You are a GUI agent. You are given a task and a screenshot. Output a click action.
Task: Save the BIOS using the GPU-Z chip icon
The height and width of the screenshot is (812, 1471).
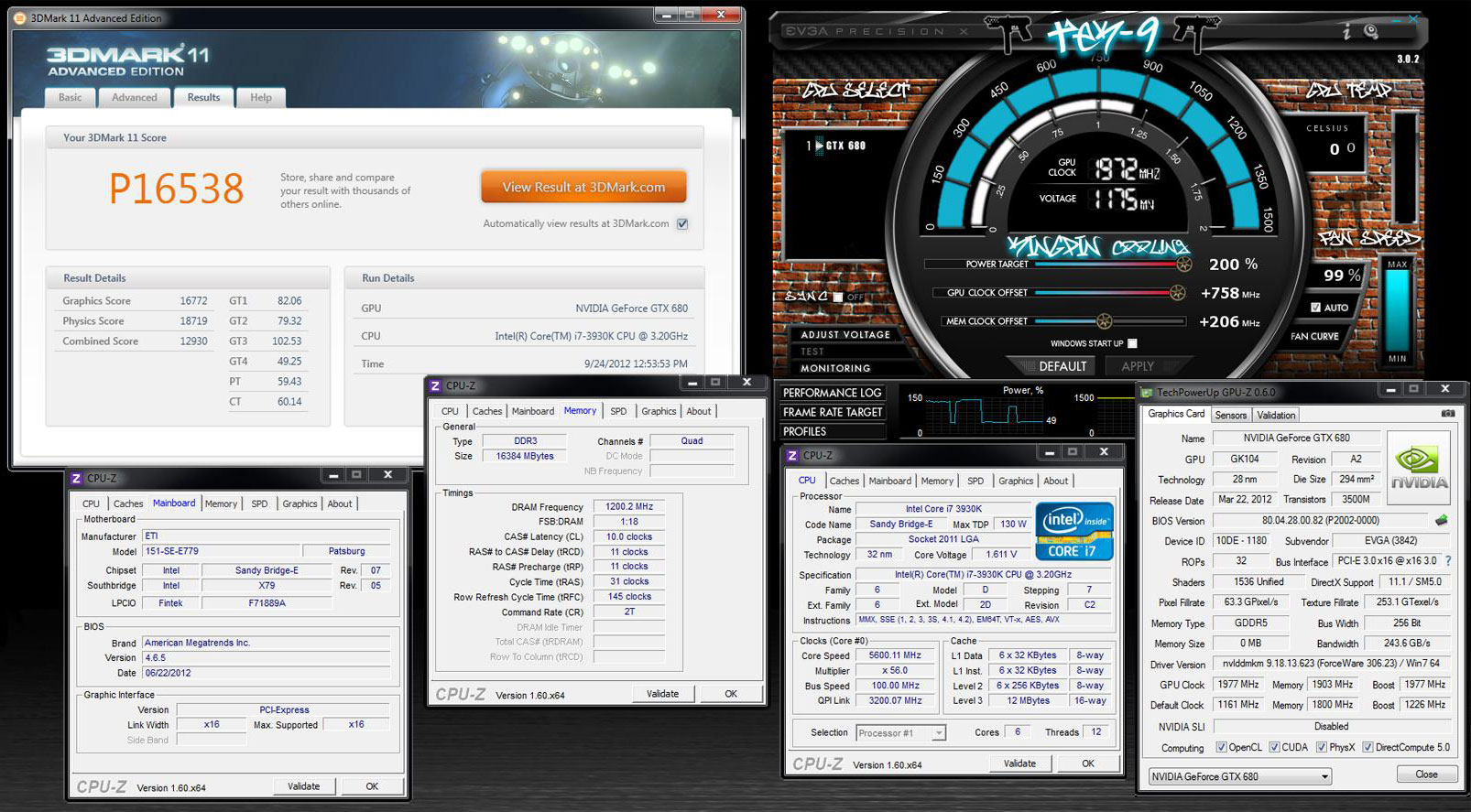[x=1442, y=520]
